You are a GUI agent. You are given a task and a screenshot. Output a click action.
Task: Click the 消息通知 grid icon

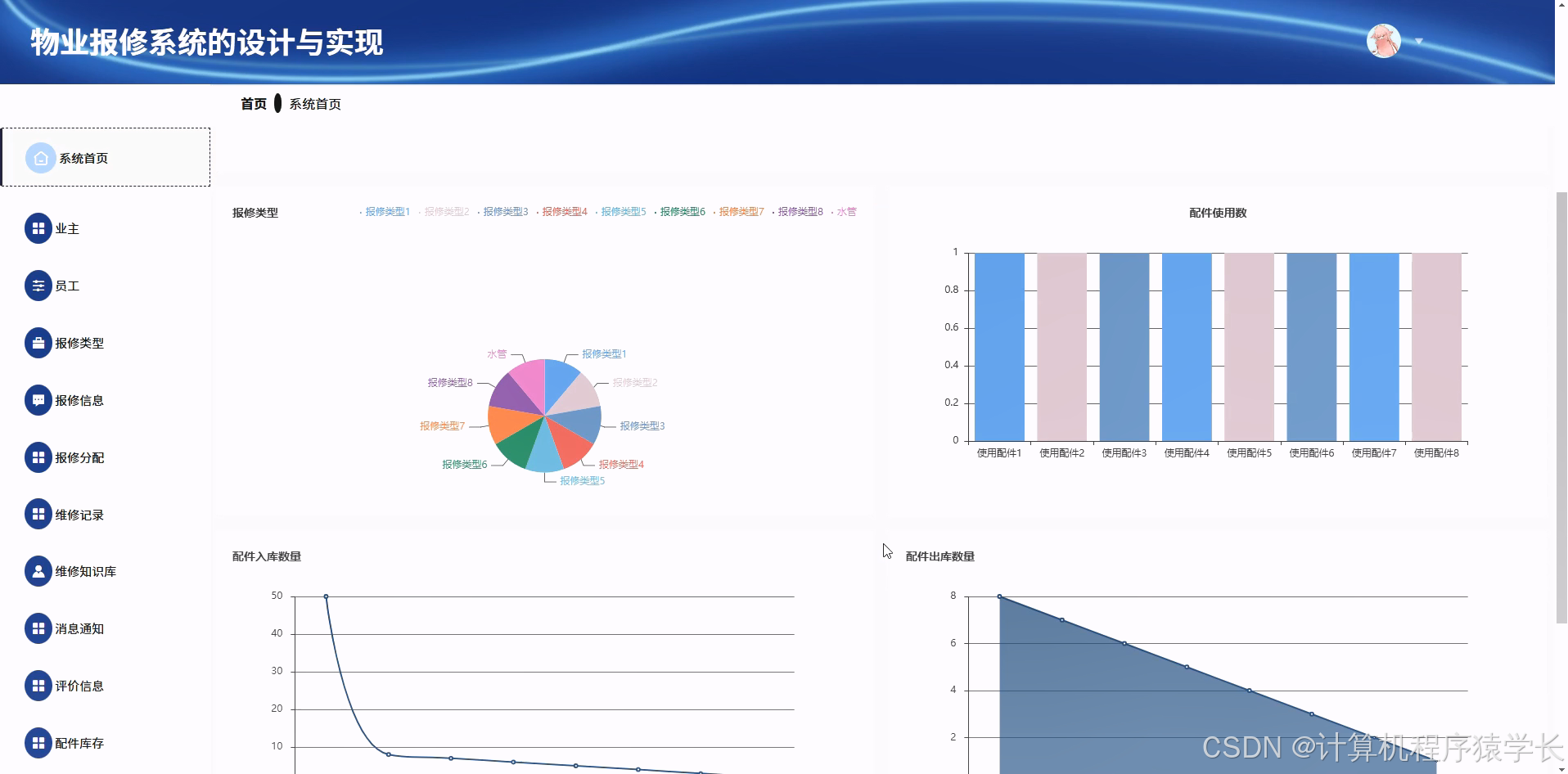click(38, 628)
